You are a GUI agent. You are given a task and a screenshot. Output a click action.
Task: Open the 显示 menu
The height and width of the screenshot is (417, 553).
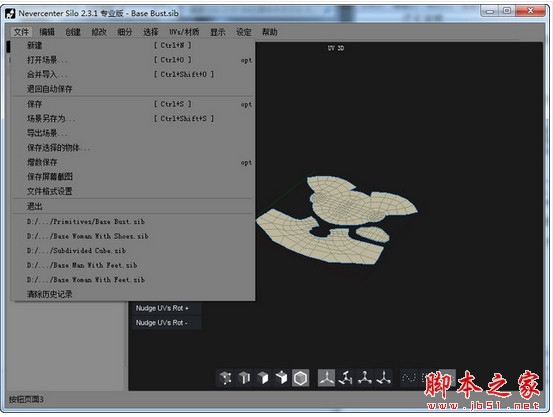(x=218, y=32)
